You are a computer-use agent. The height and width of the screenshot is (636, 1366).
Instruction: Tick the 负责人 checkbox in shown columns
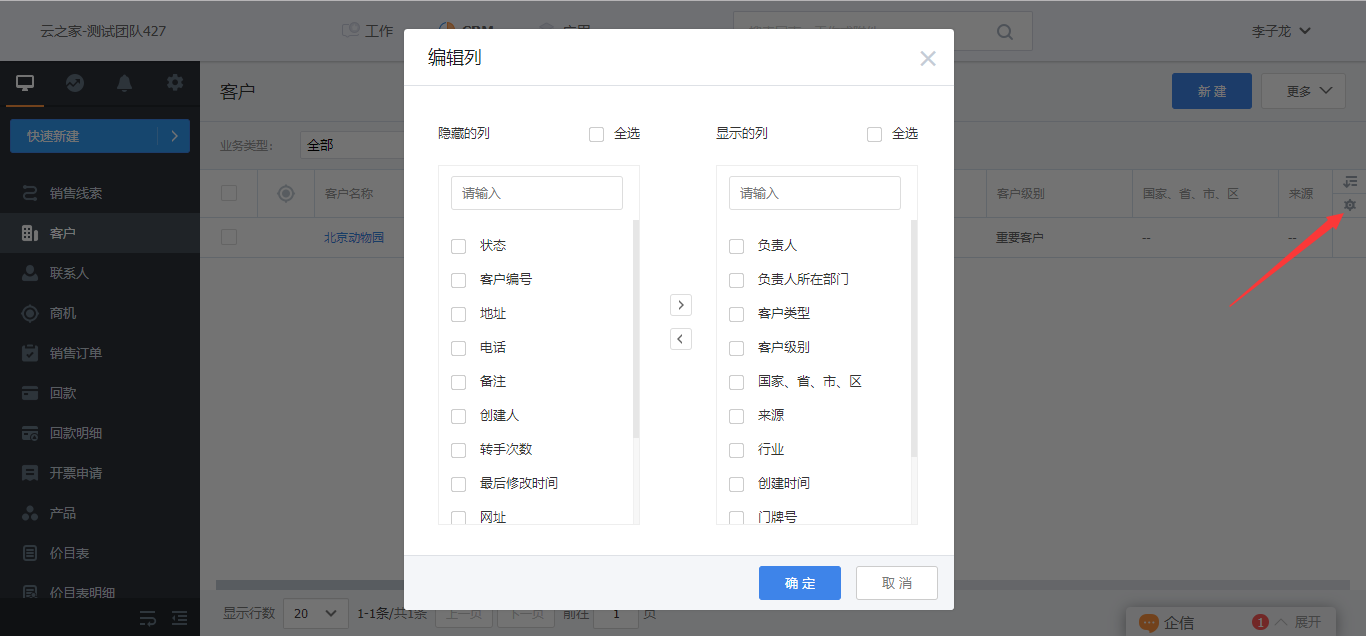737,246
